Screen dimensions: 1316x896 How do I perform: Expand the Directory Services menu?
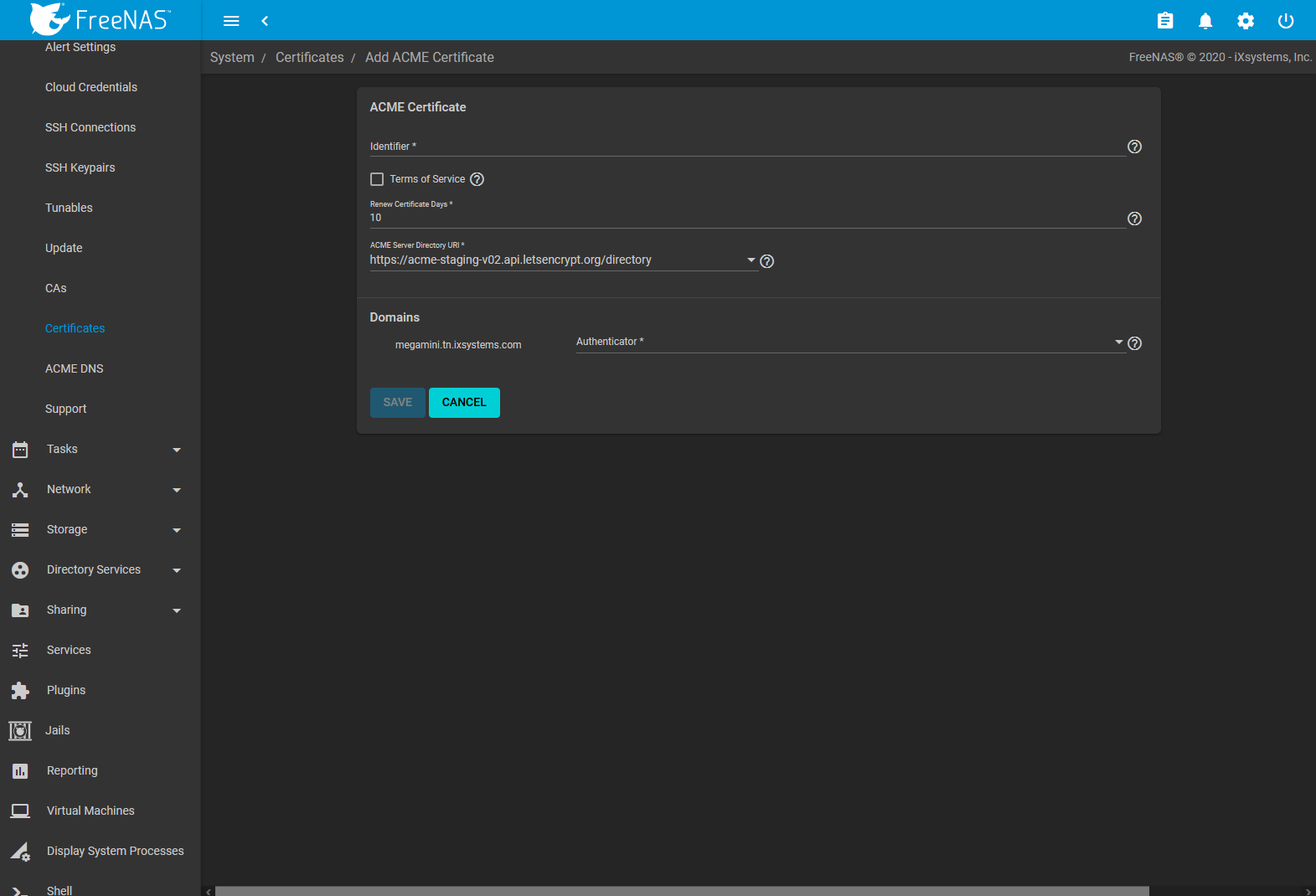(x=177, y=570)
